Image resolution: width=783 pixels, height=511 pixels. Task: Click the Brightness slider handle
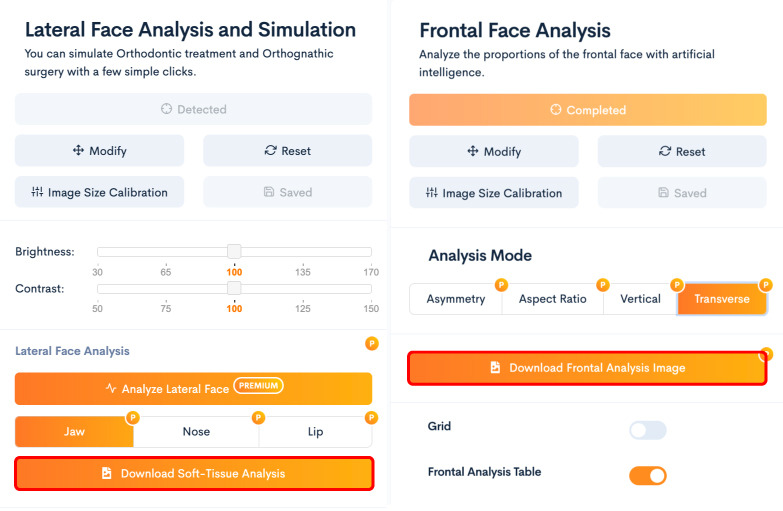[234, 251]
